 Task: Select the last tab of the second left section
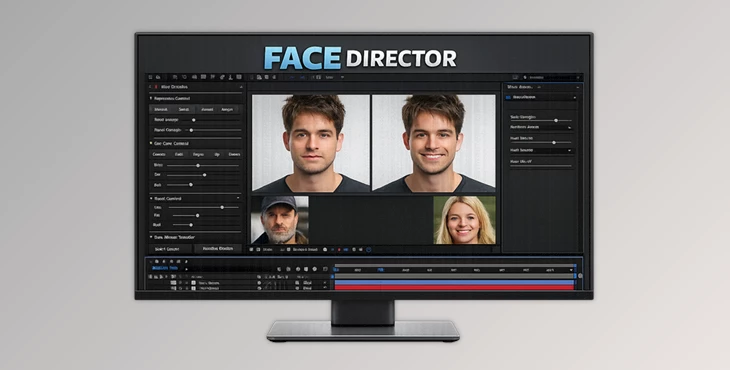[x=234, y=154]
